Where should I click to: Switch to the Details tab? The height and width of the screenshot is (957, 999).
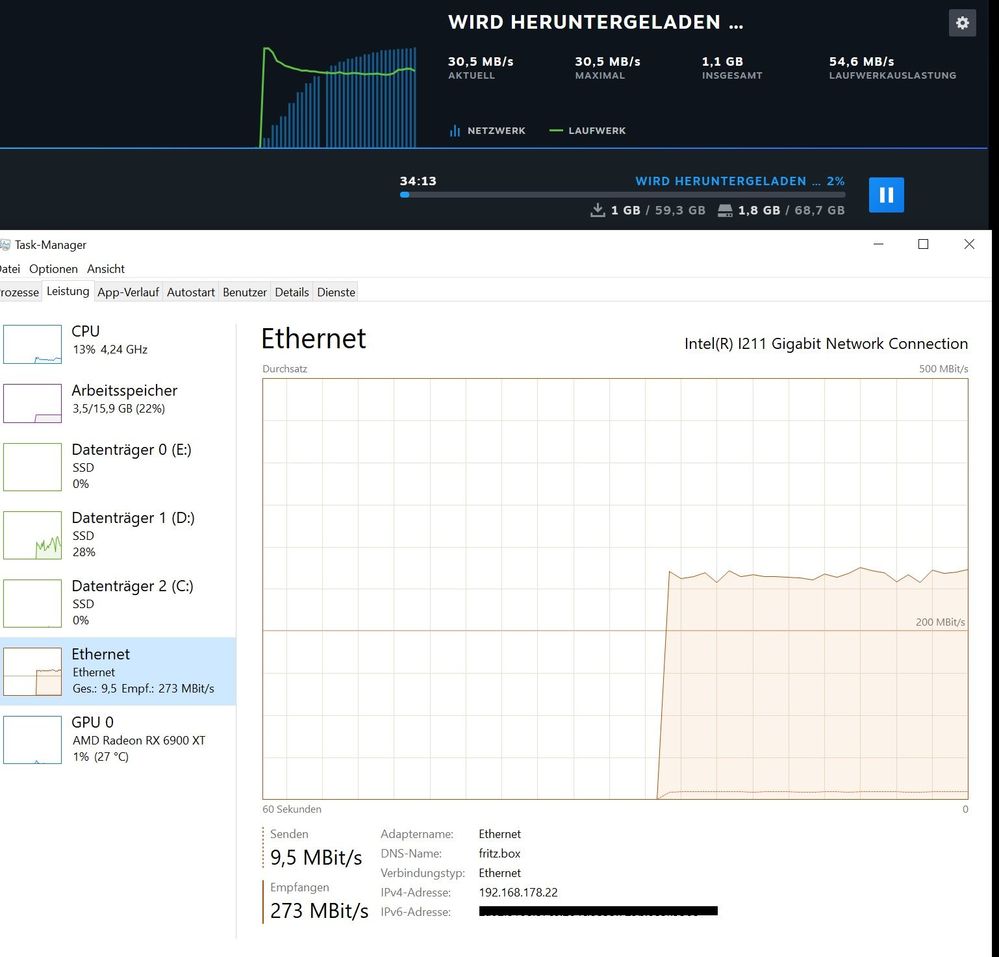(x=292, y=292)
